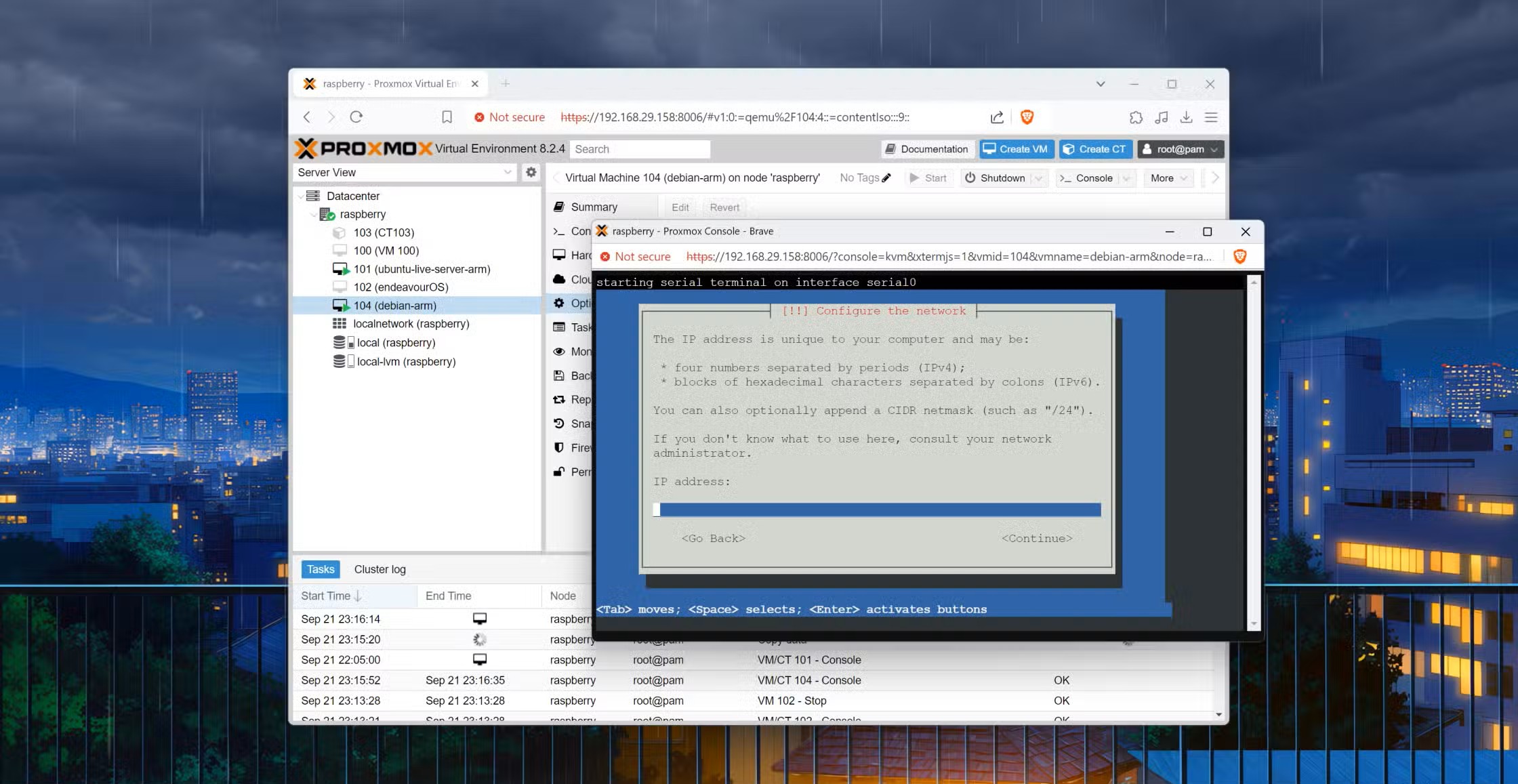Click the bookmark icon in address bar
The height and width of the screenshot is (784, 1518).
click(447, 117)
